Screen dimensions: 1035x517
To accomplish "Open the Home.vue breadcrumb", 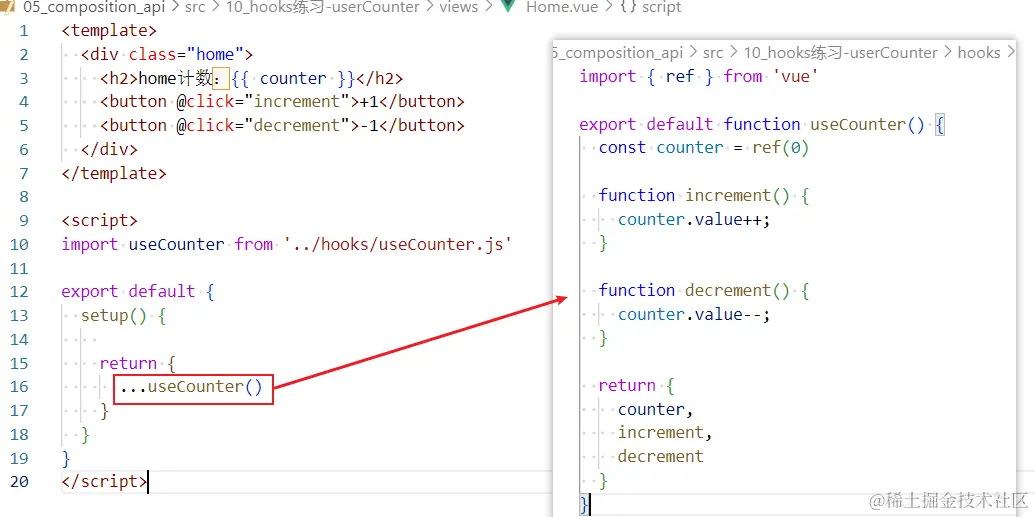I will coord(562,7).
